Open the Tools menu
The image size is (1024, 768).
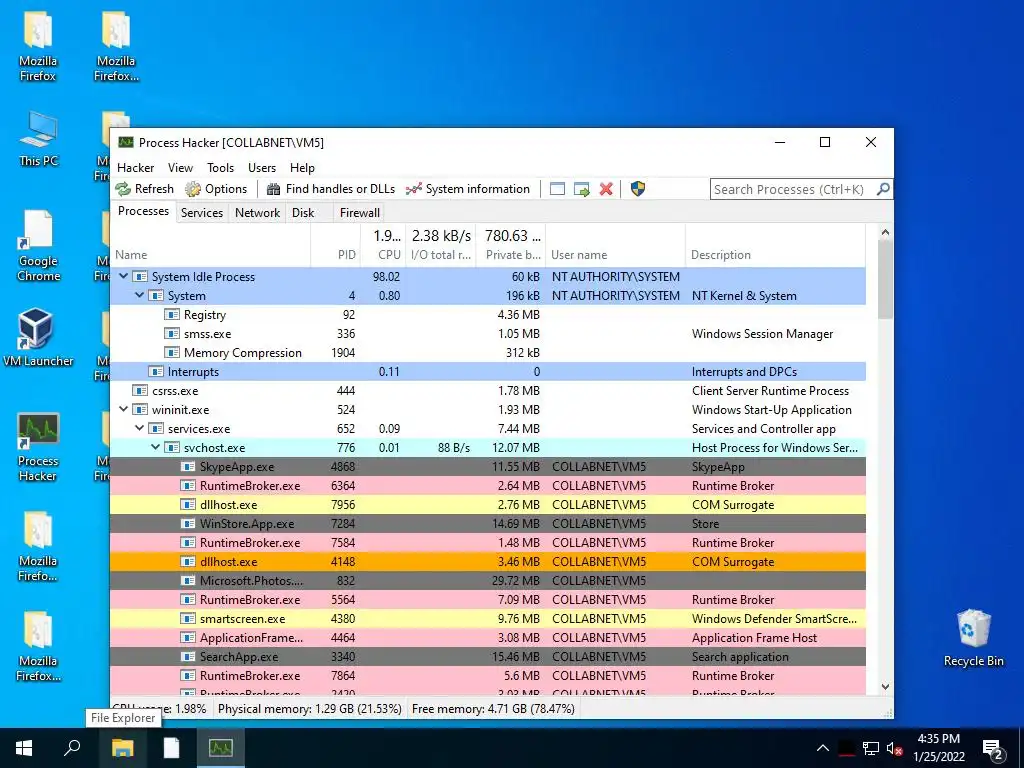click(220, 168)
